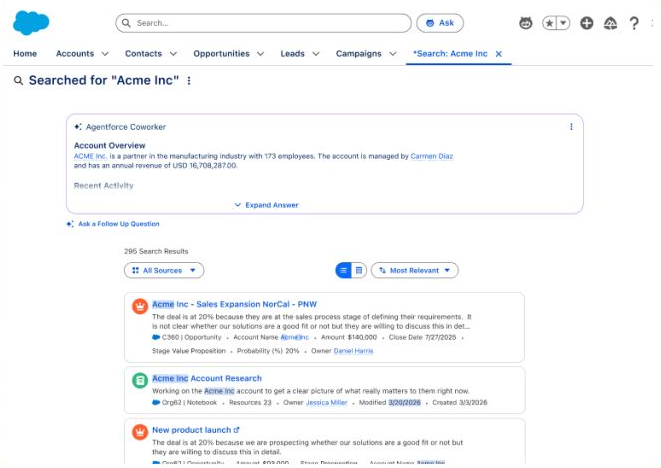Click the 295 Search Results count

point(156,251)
